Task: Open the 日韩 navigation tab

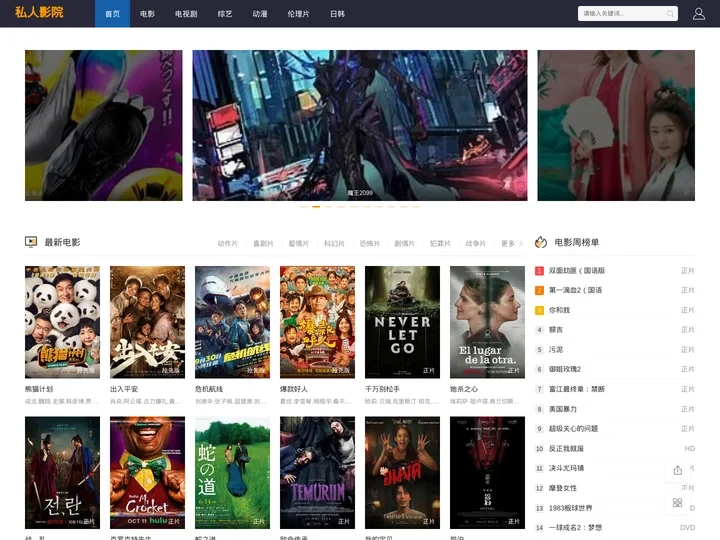Action: (338, 14)
